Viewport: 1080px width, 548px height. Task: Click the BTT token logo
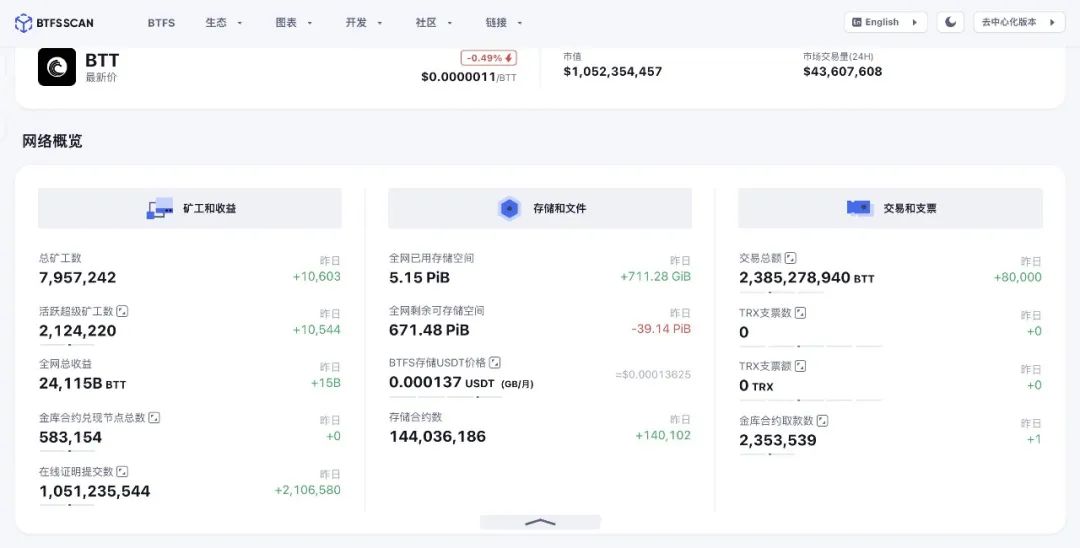[57, 67]
